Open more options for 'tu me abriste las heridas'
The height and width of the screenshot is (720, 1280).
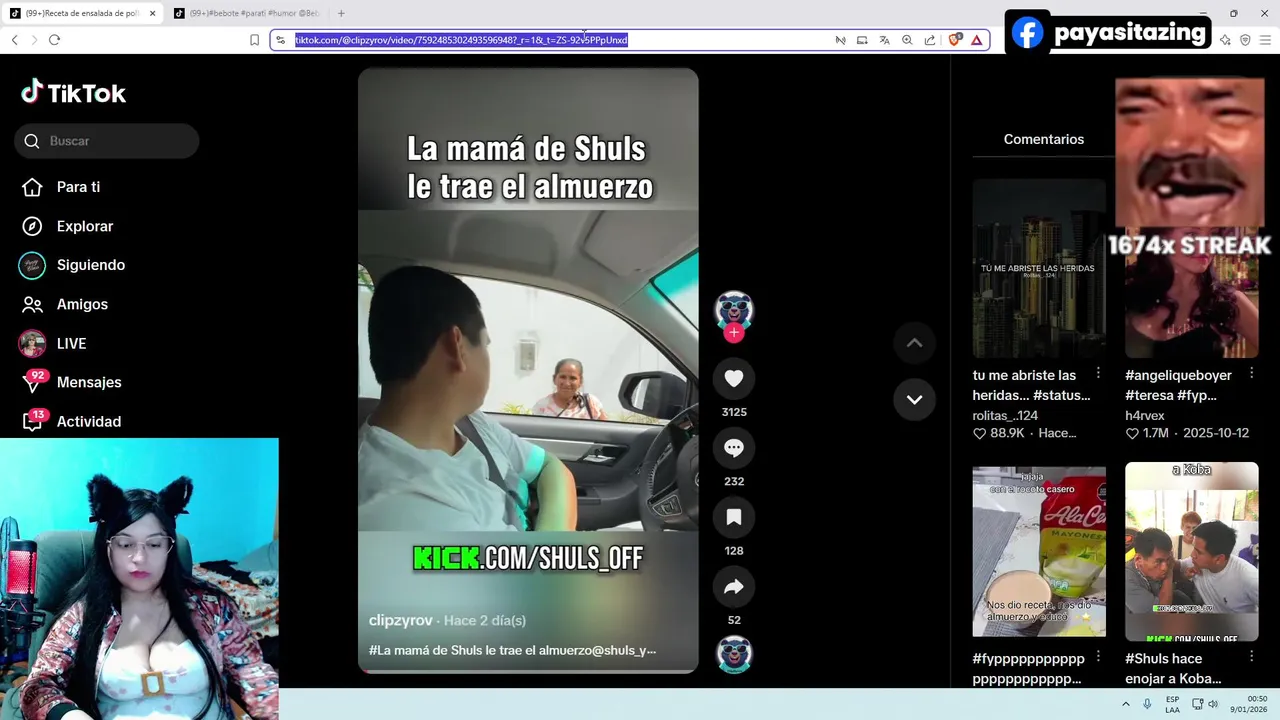click(x=1098, y=373)
